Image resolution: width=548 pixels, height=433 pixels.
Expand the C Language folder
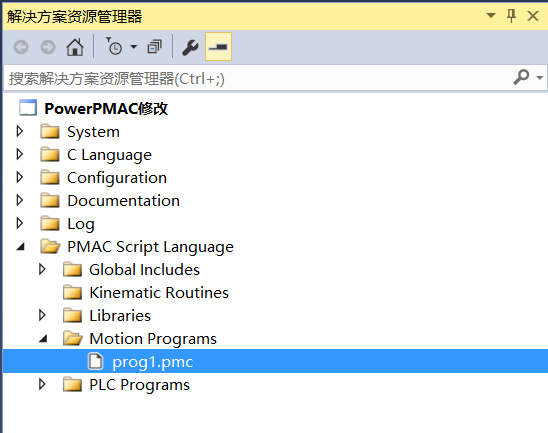[20, 154]
